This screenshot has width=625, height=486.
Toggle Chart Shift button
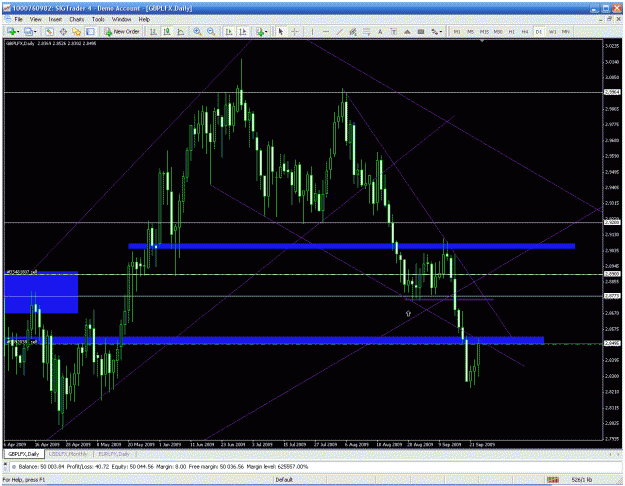243,31
